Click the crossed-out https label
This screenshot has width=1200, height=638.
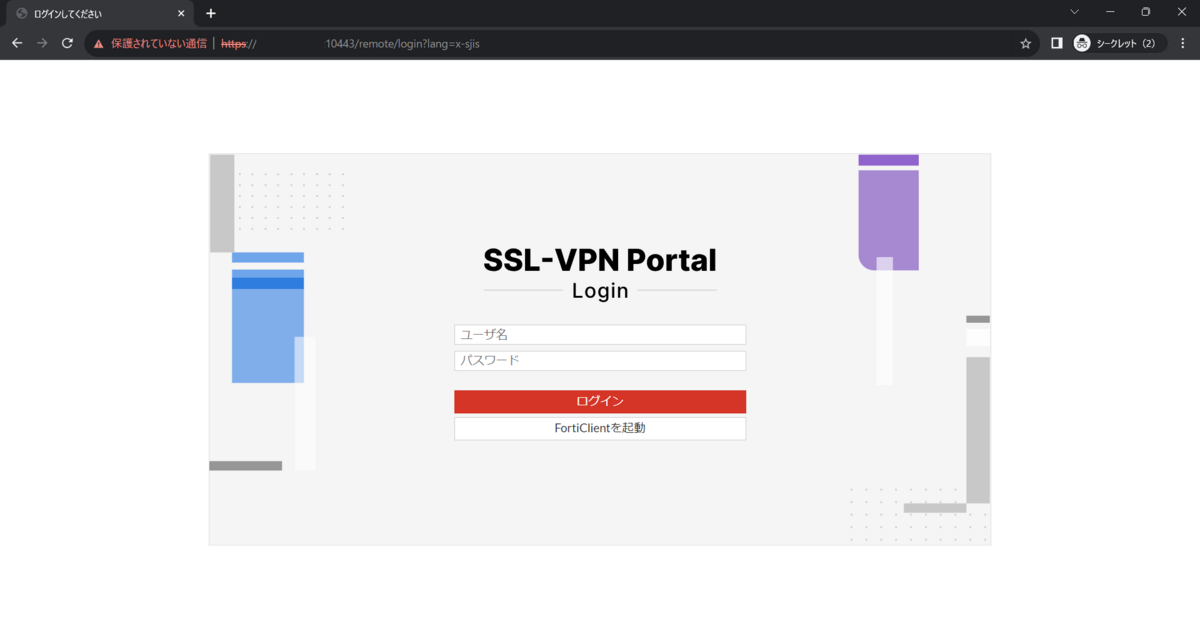231,43
